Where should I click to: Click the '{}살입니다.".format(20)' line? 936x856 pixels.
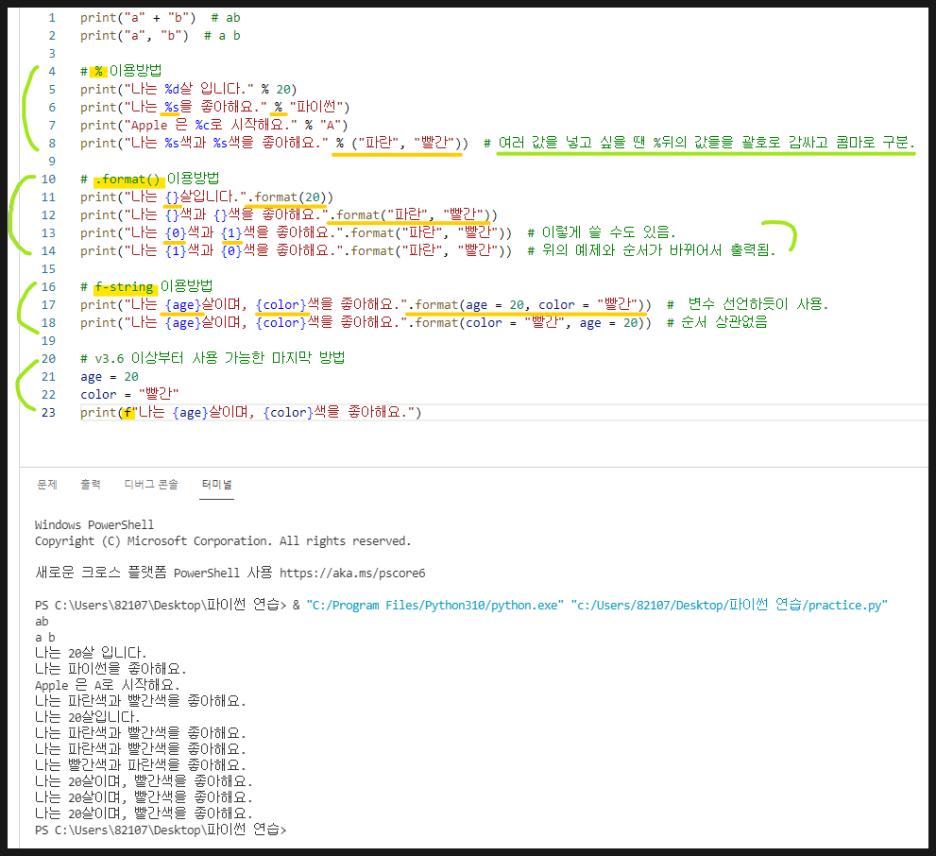[x=207, y=197]
